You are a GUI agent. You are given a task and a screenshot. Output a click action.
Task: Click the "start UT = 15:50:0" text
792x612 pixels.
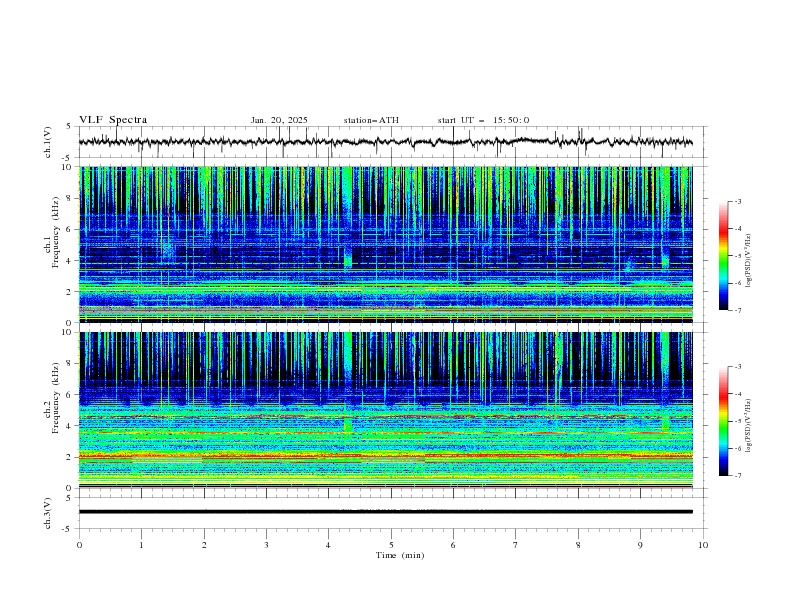click(x=483, y=120)
